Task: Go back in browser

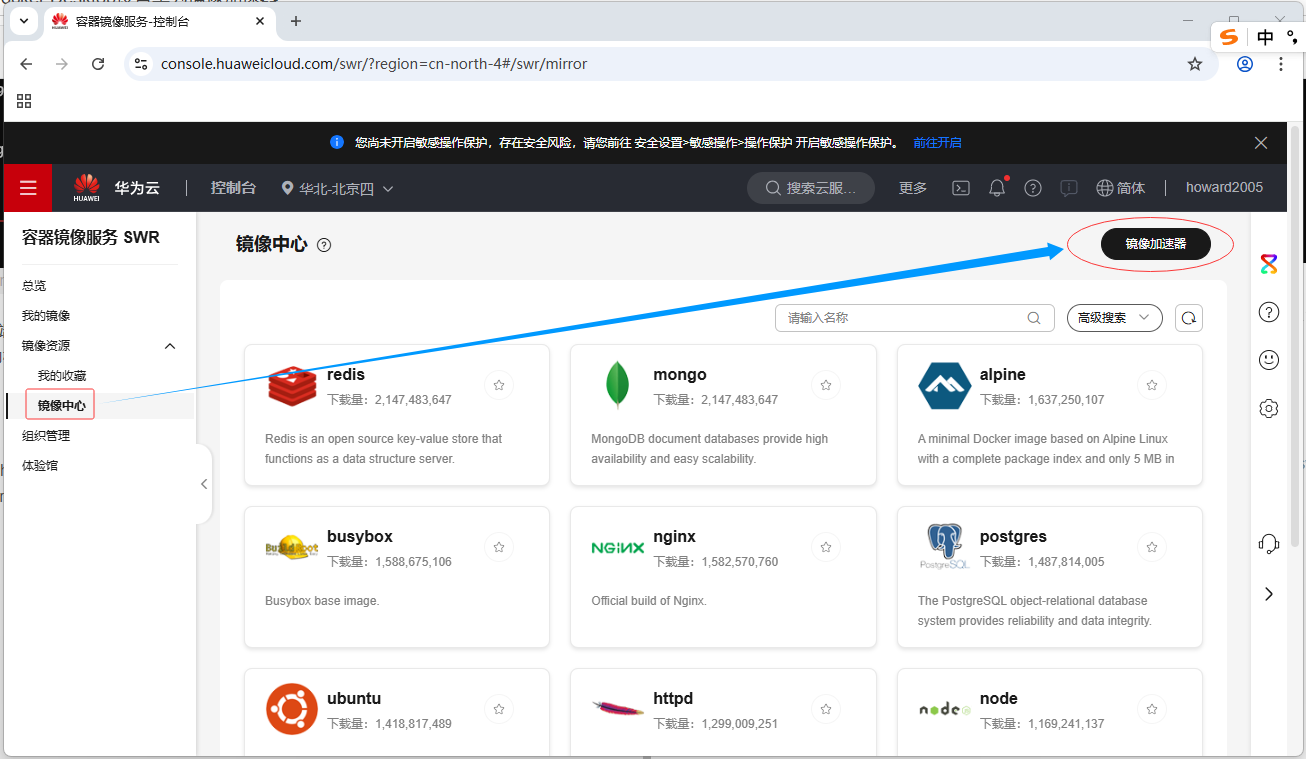Action: (26, 64)
